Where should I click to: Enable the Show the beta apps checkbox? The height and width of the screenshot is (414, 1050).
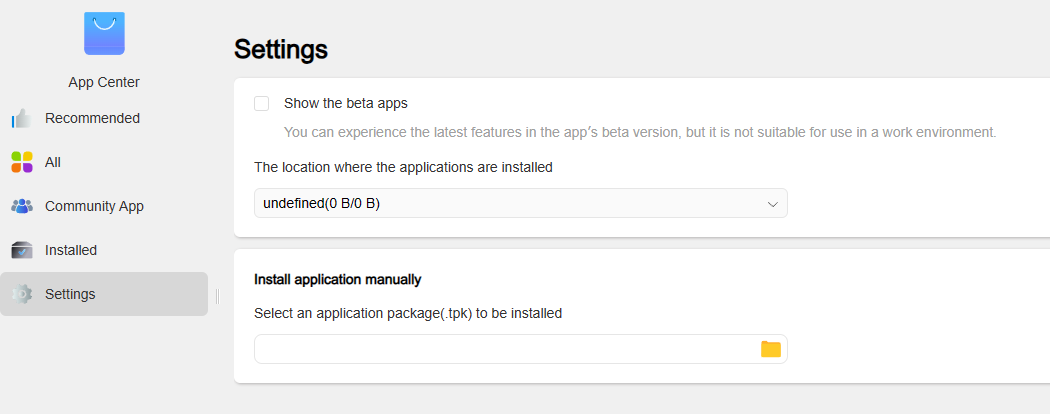[262, 103]
